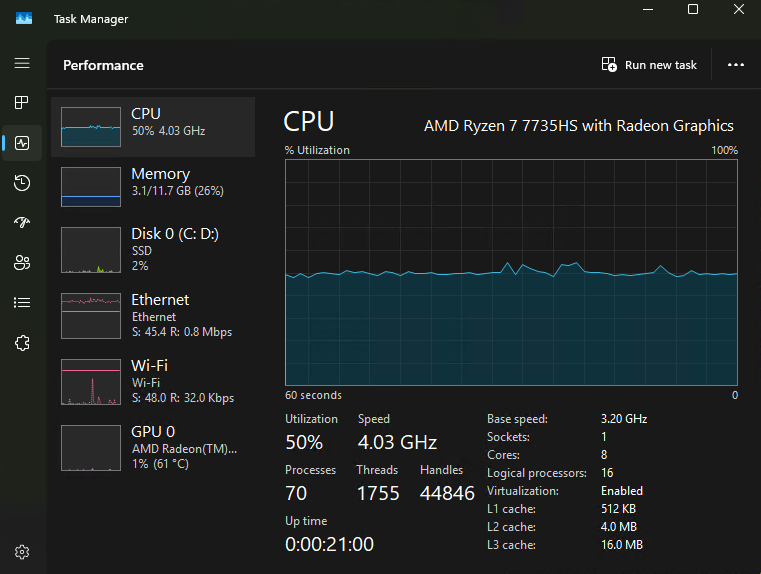Maximize the Task Manager window
The width and height of the screenshot is (761, 574).
coord(693,9)
